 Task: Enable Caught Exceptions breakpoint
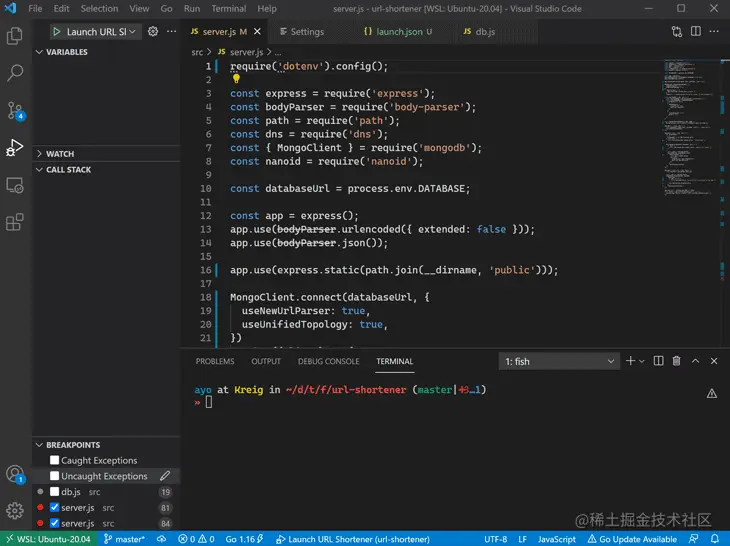coord(54,460)
